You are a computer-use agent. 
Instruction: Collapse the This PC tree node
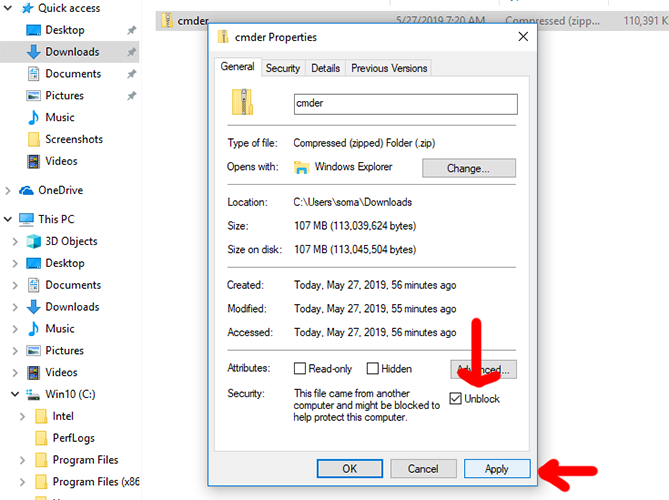tap(8, 219)
